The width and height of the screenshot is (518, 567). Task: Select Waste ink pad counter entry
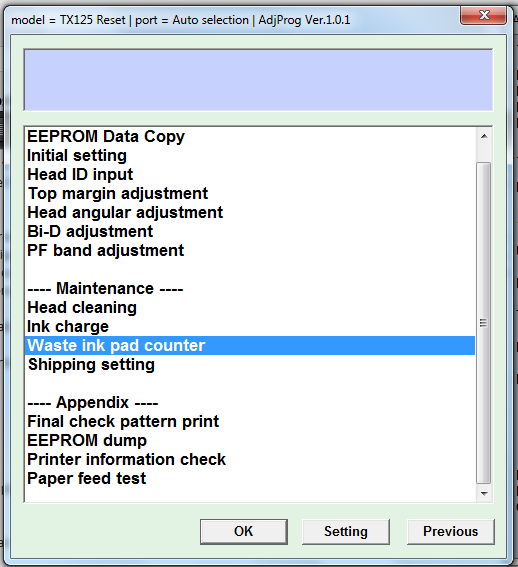[x=250, y=345]
